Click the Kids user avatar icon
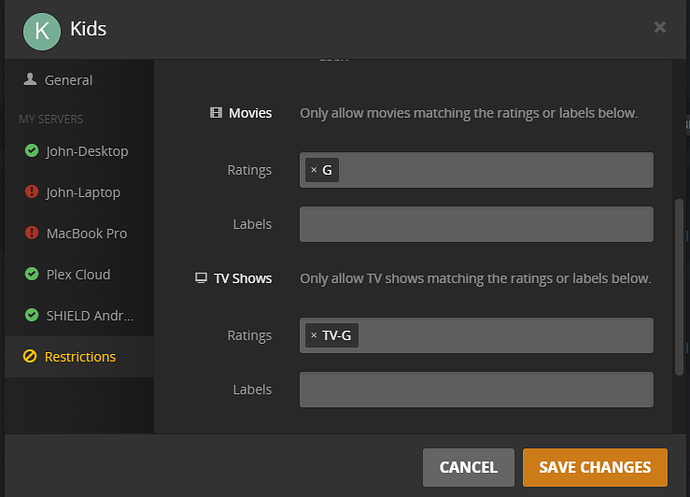This screenshot has height=497, width=690. click(x=41, y=29)
